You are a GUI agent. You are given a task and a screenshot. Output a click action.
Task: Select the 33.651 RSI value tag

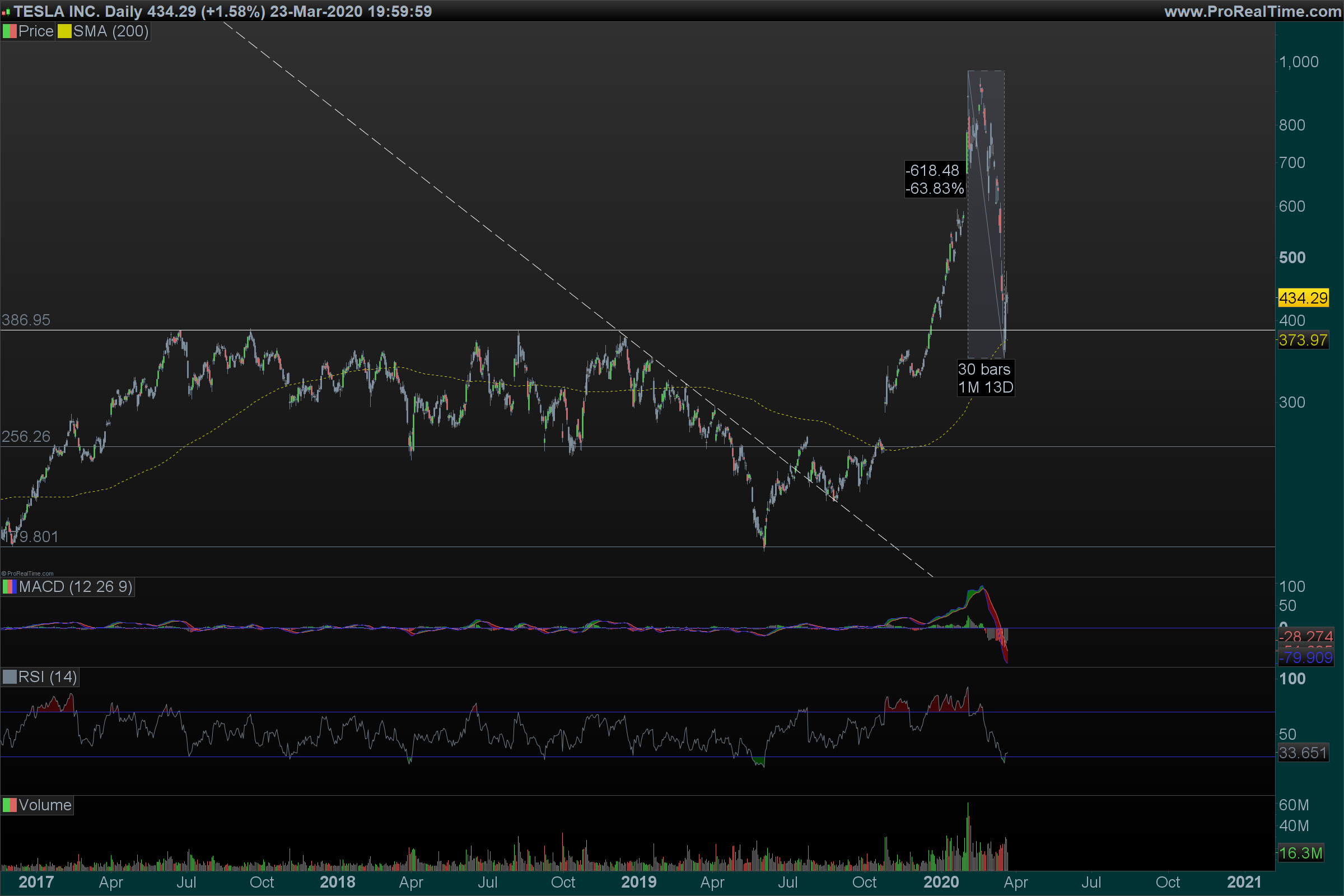click(x=1303, y=753)
